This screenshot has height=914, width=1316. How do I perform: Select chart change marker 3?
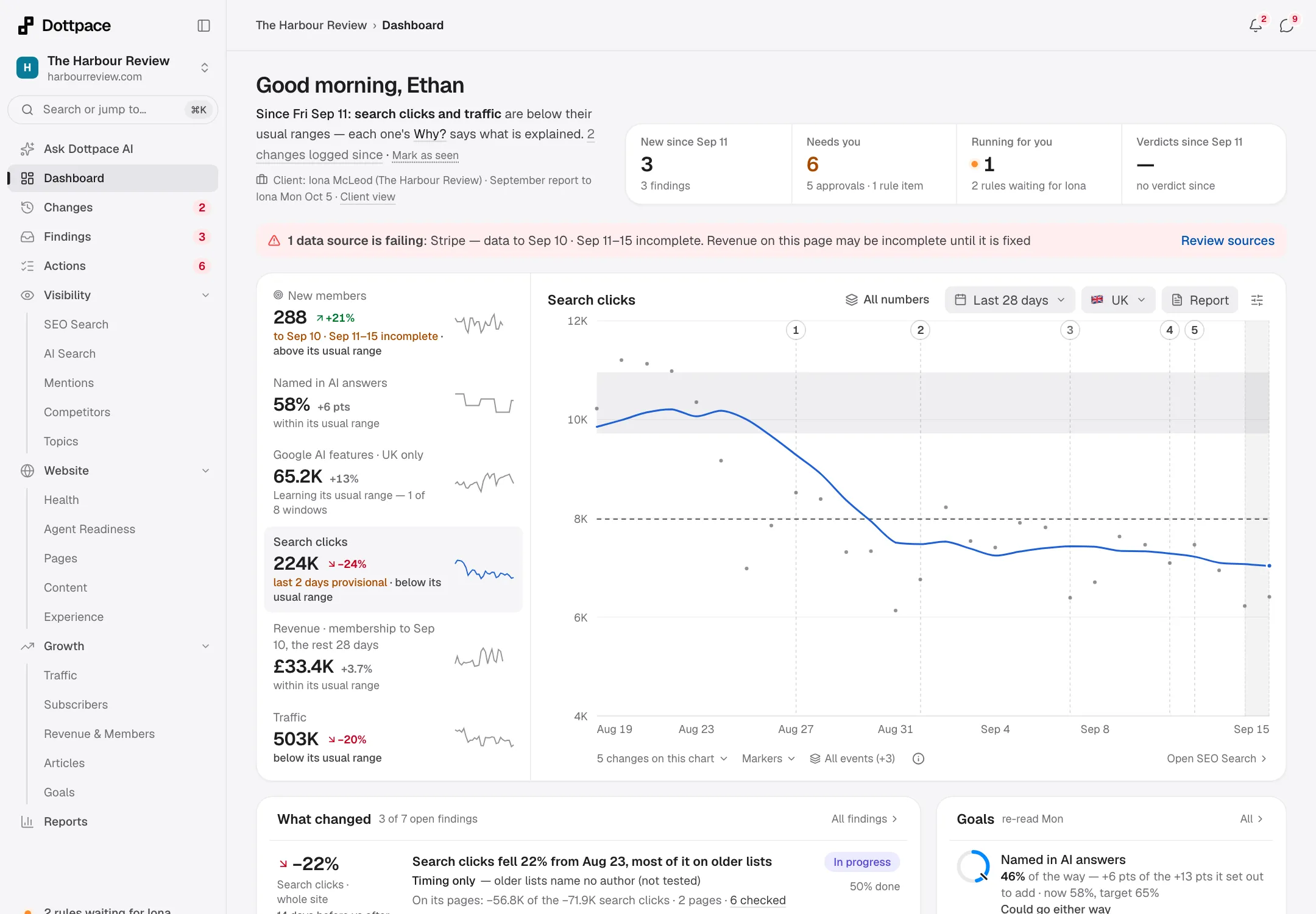[1070, 330]
